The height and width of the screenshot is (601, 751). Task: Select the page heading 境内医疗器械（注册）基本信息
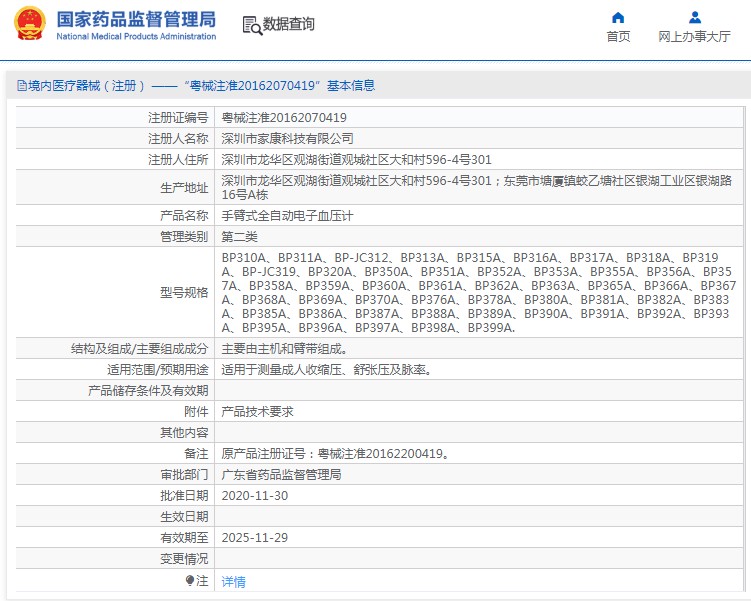(x=202, y=86)
